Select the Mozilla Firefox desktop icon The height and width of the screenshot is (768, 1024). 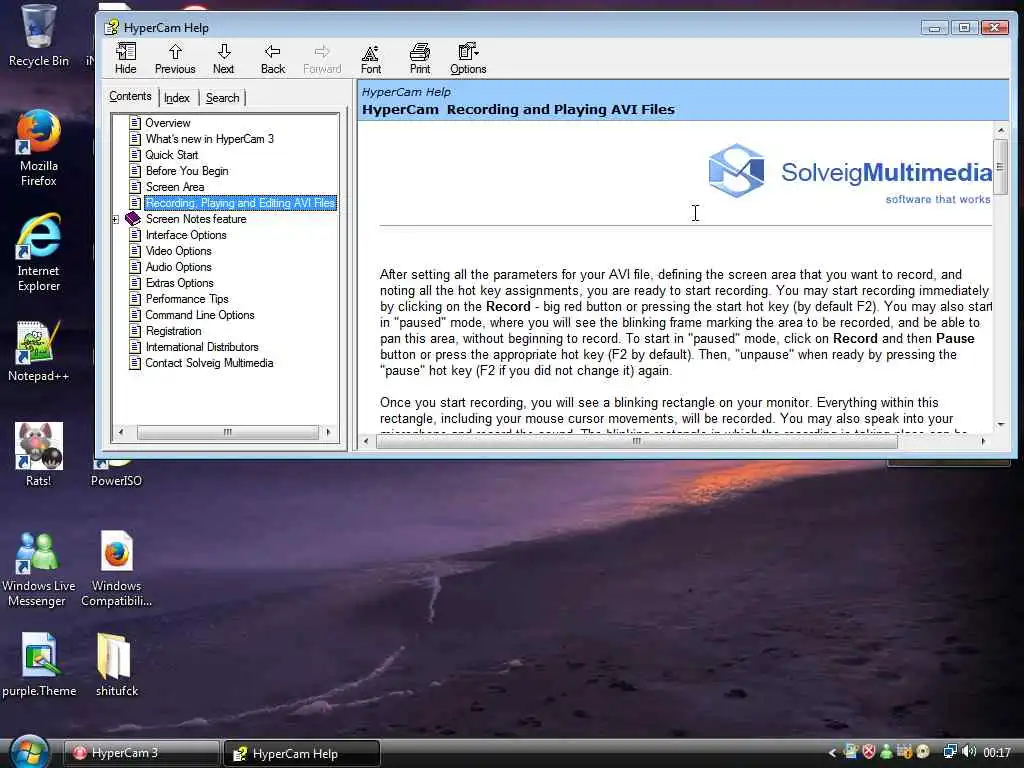coord(38,148)
